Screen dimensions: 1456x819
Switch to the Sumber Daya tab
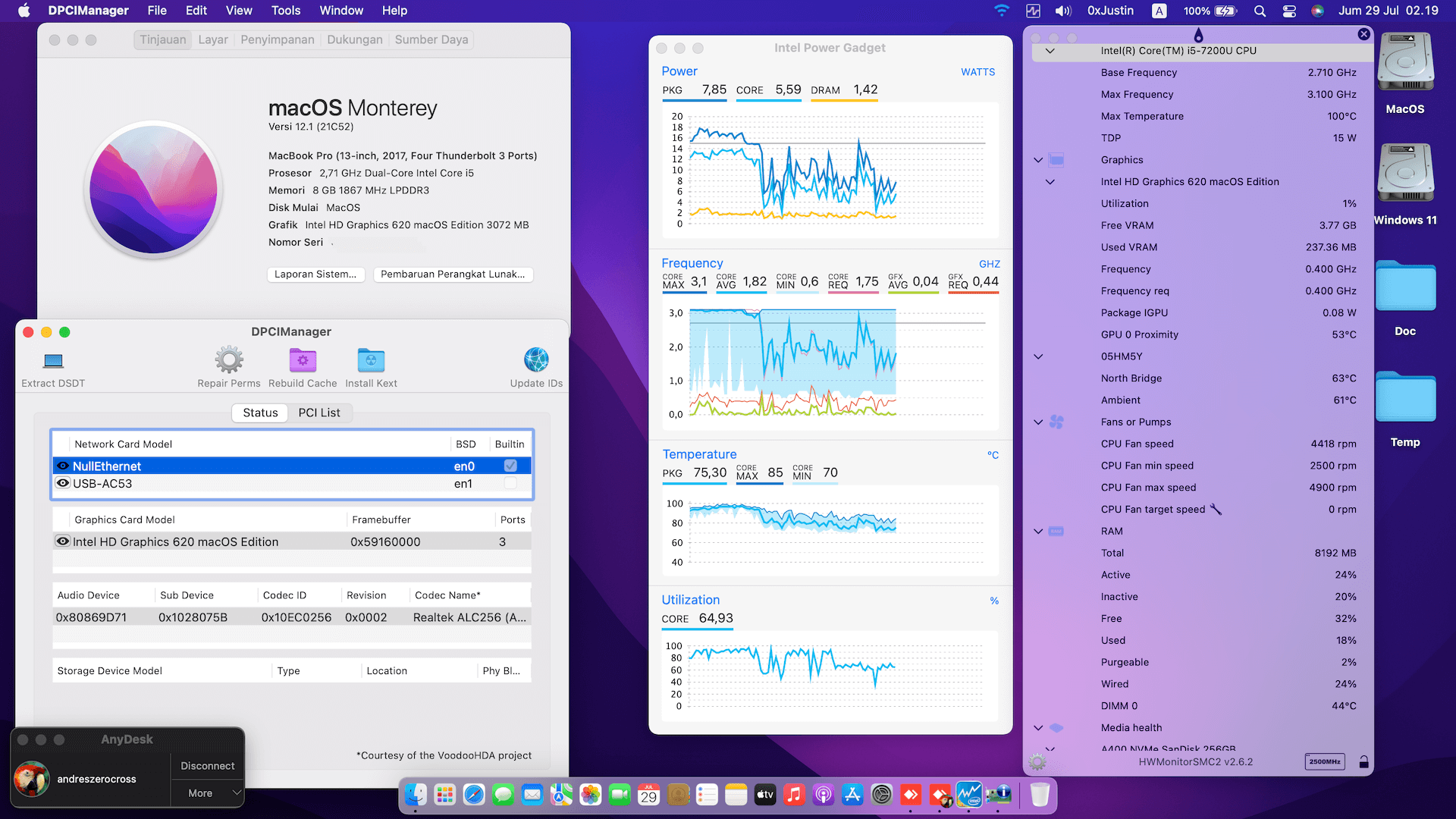coord(431,39)
